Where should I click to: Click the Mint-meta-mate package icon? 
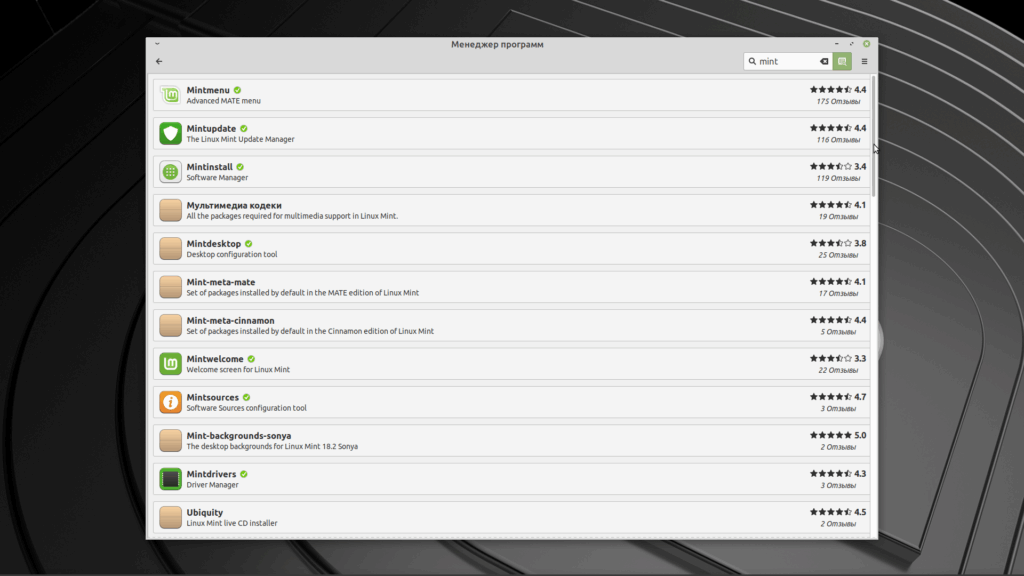pos(170,287)
